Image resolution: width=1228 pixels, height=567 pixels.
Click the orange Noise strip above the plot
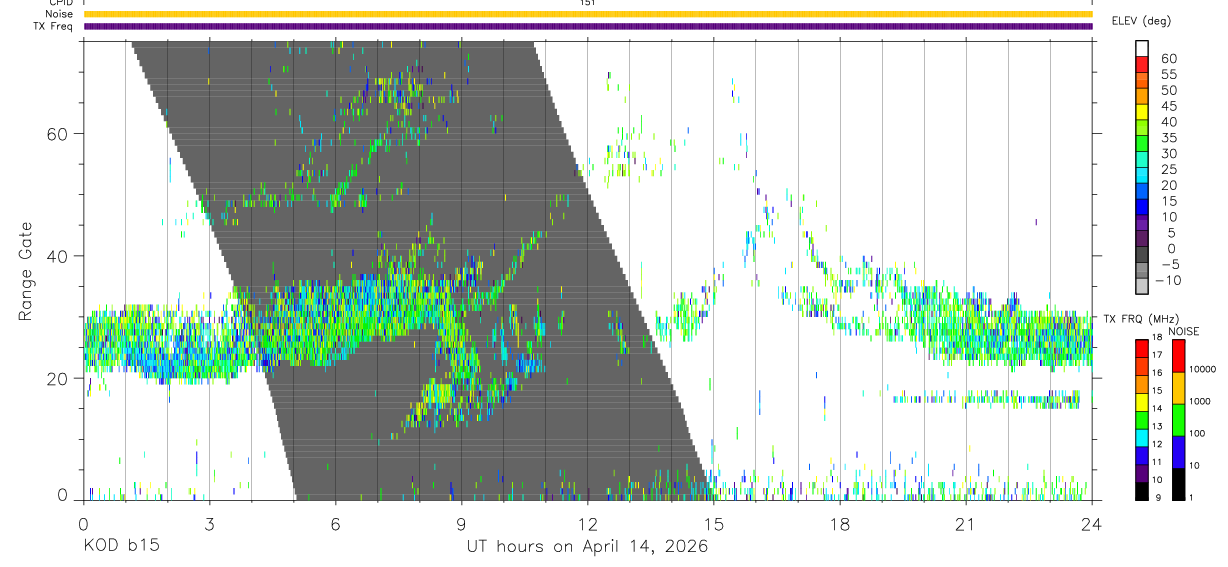(587, 15)
